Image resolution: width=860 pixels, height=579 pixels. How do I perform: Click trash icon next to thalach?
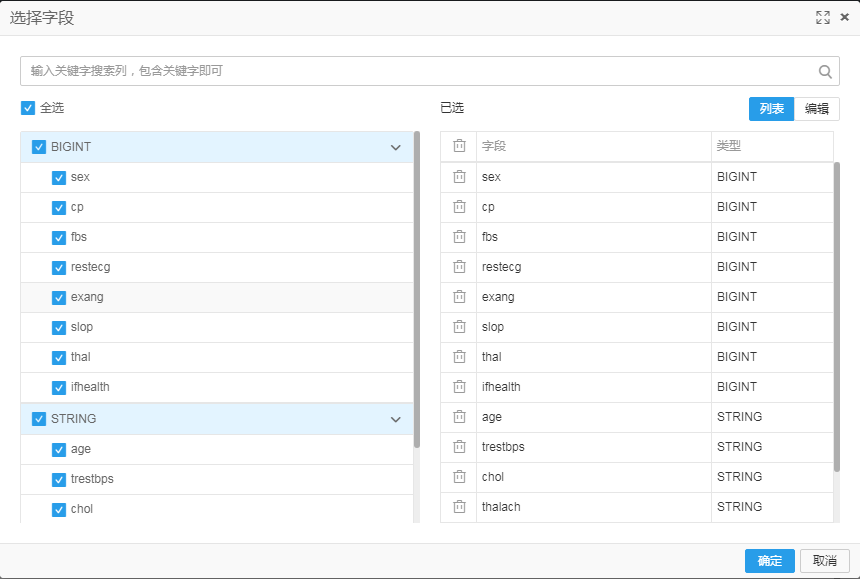point(459,507)
